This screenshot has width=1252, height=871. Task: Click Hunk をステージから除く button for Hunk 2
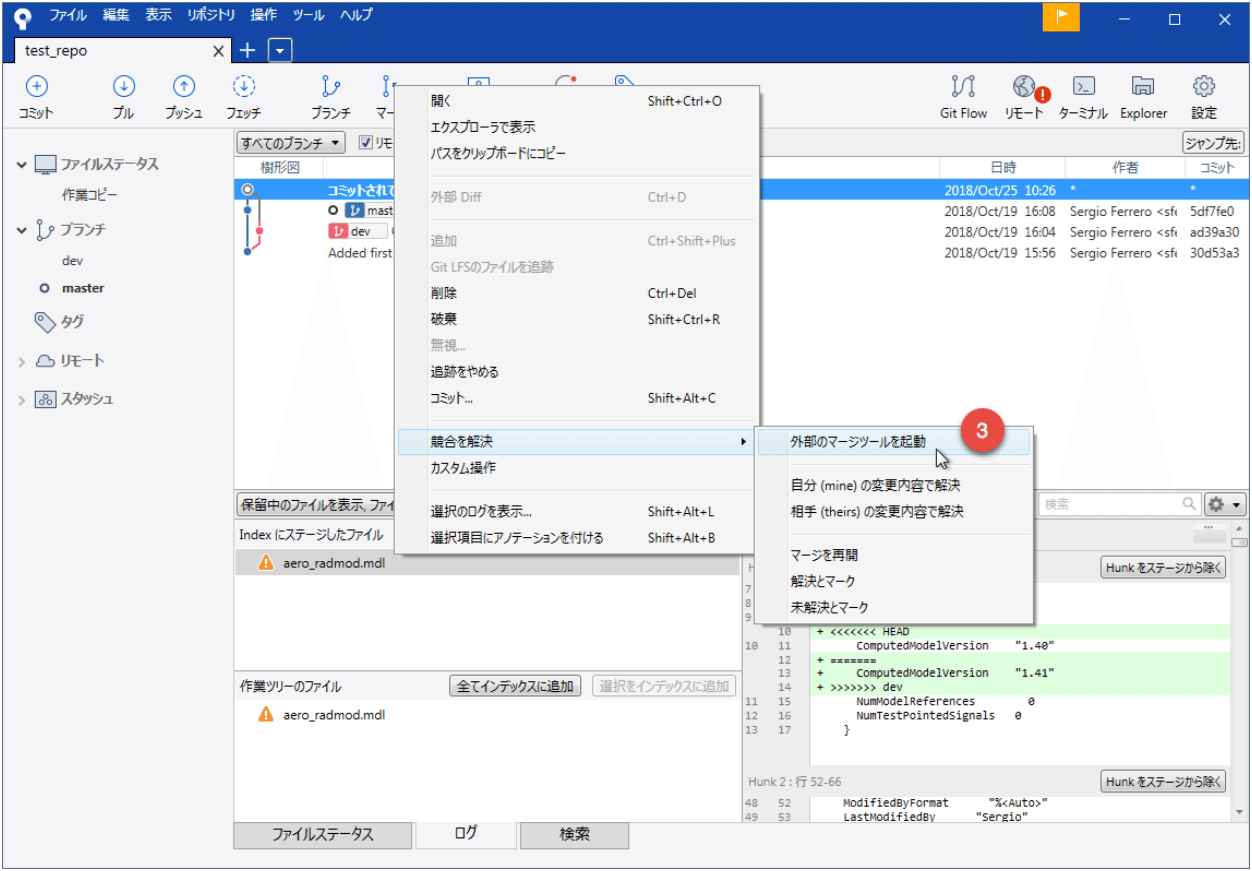[x=1163, y=782]
